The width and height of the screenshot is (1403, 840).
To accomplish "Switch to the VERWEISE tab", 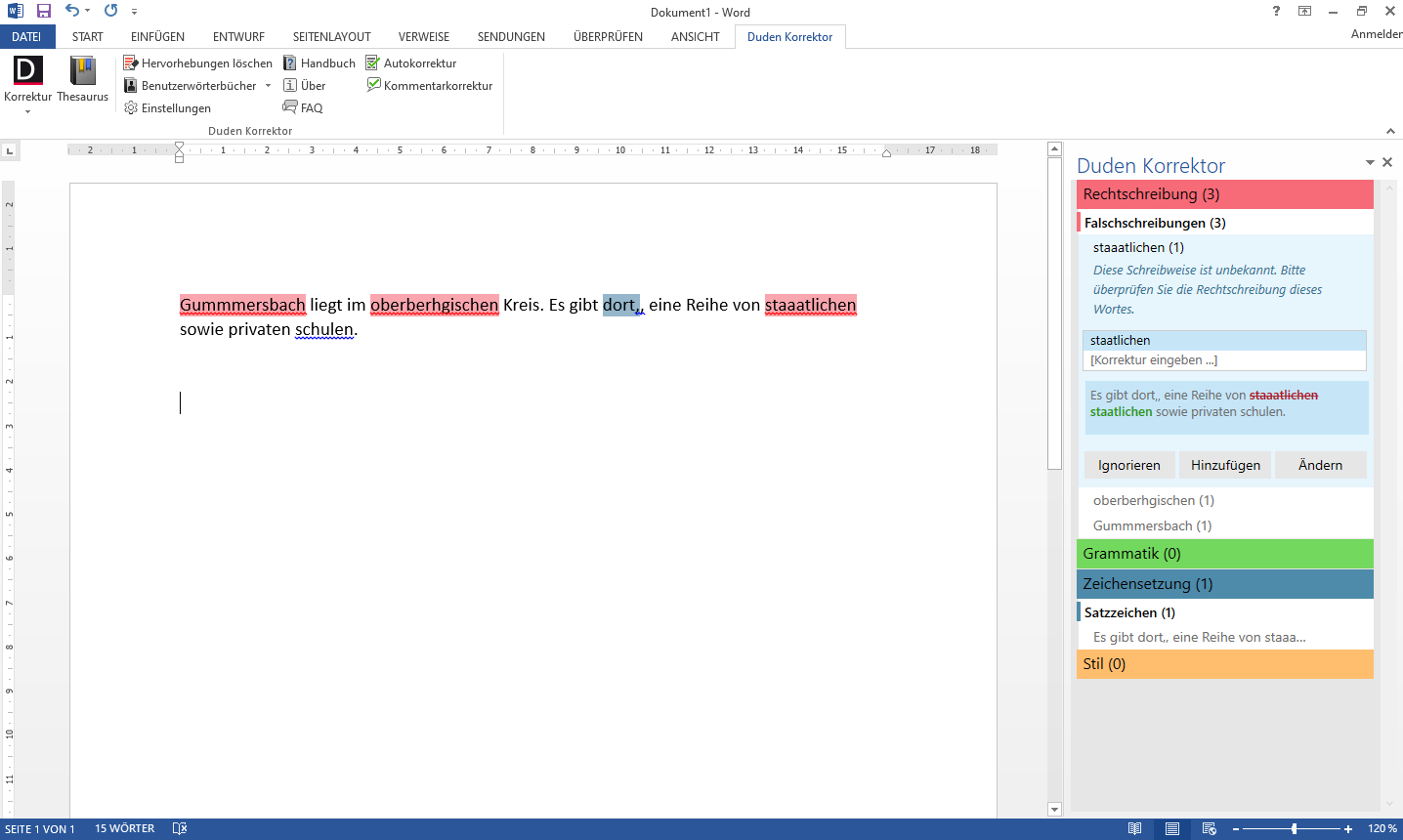I will pos(424,37).
